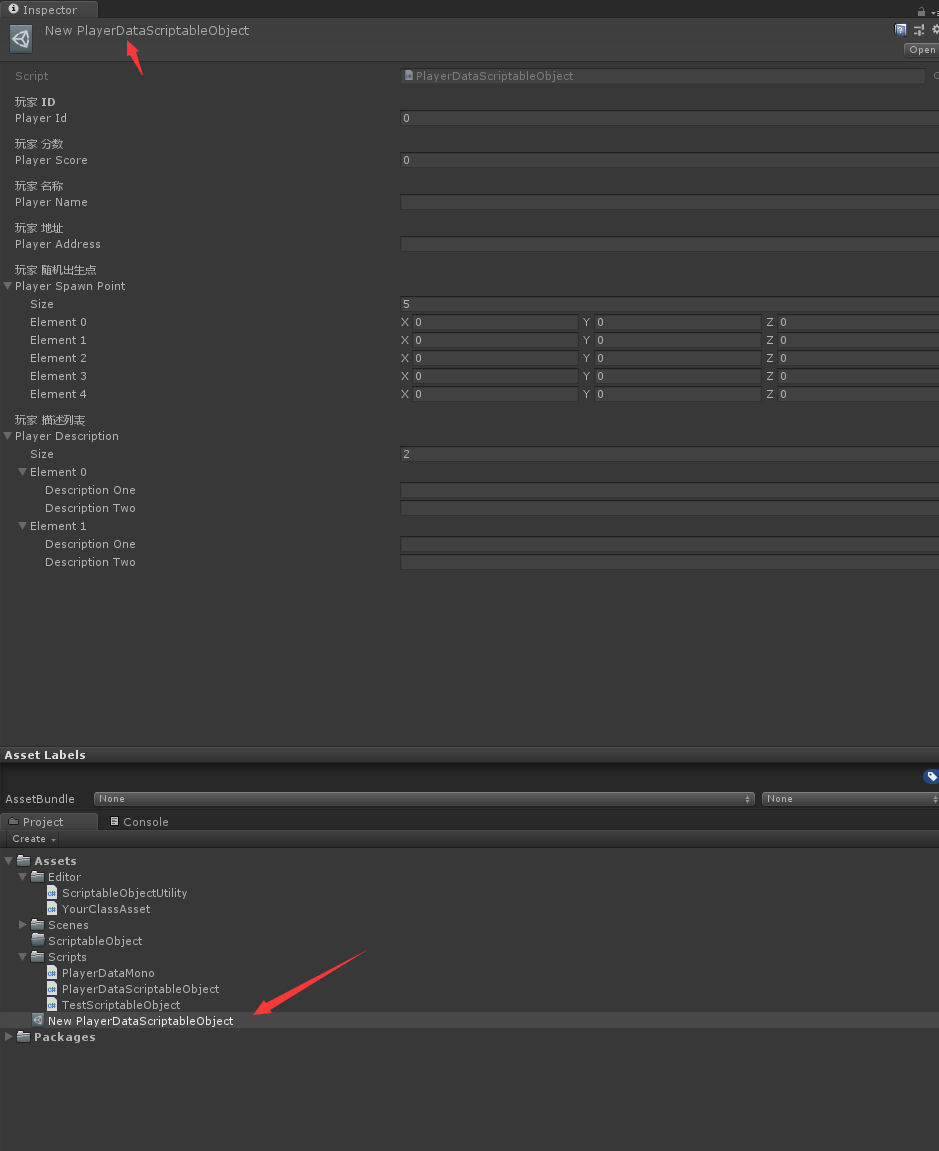This screenshot has width=939, height=1151.
Task: Open the AssetBundle name dropdown
Action: [x=424, y=799]
